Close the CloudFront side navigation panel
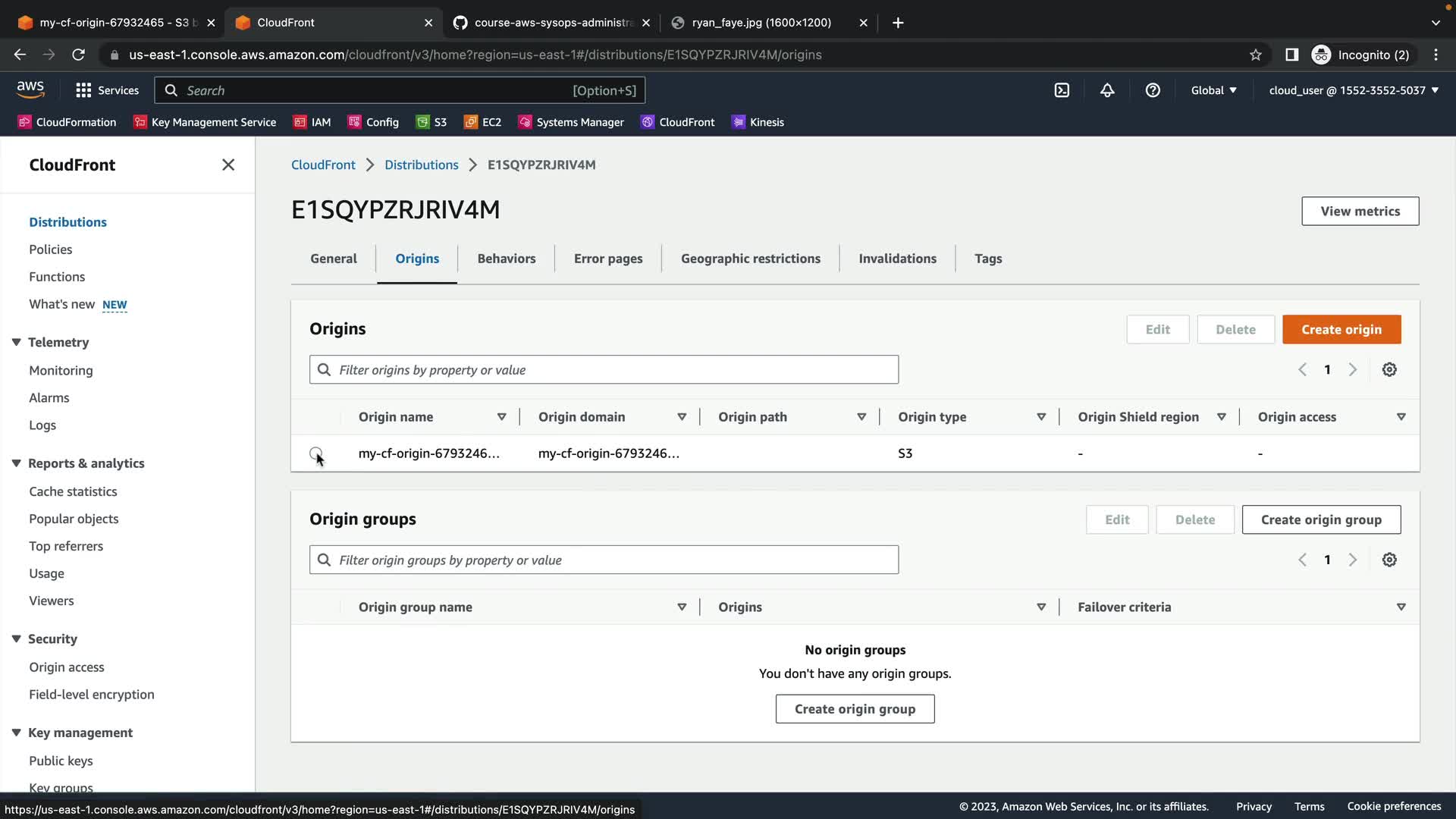This screenshot has width=1456, height=819. (x=228, y=165)
